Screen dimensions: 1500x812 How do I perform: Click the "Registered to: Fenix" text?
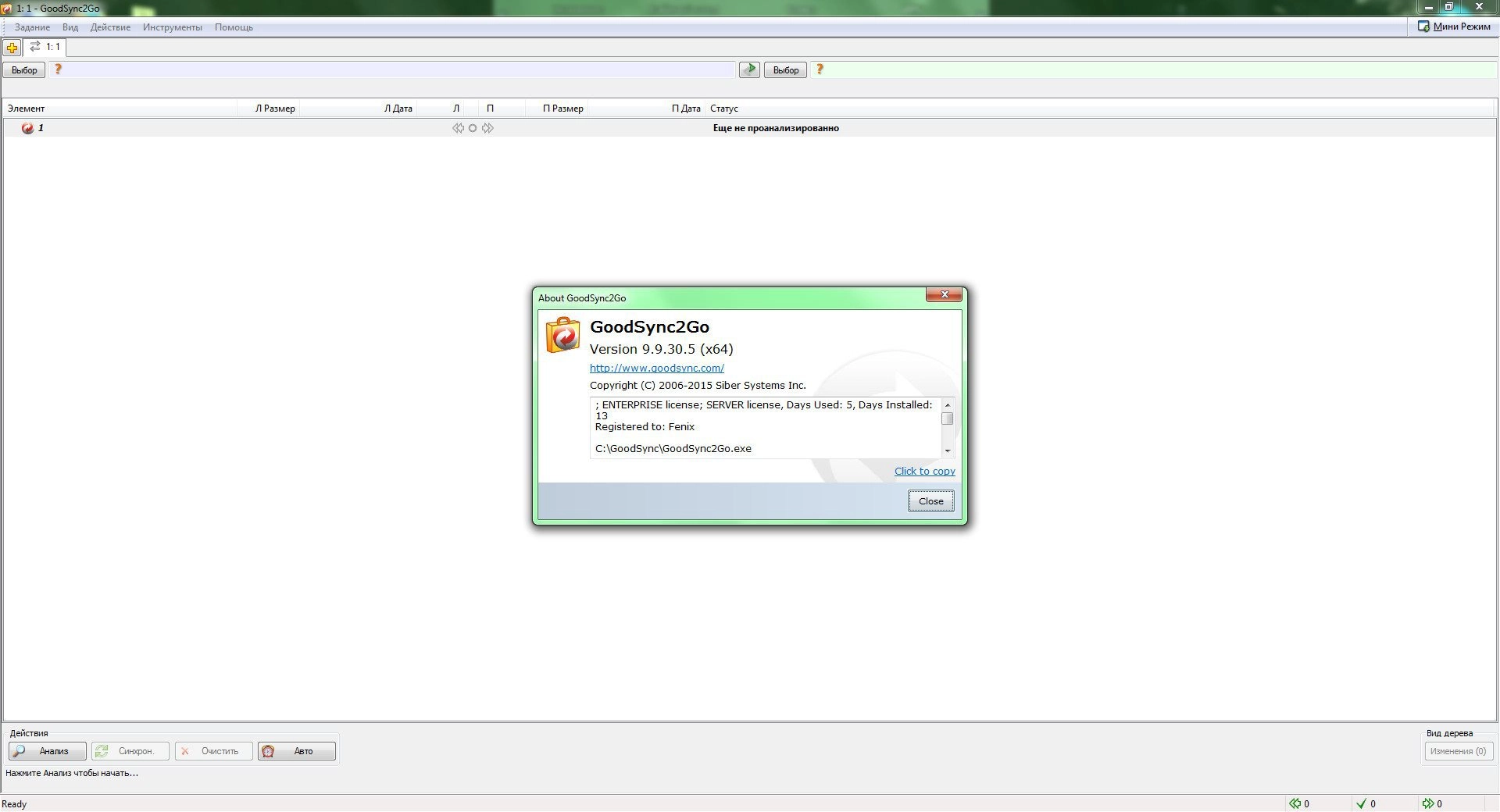coord(645,427)
